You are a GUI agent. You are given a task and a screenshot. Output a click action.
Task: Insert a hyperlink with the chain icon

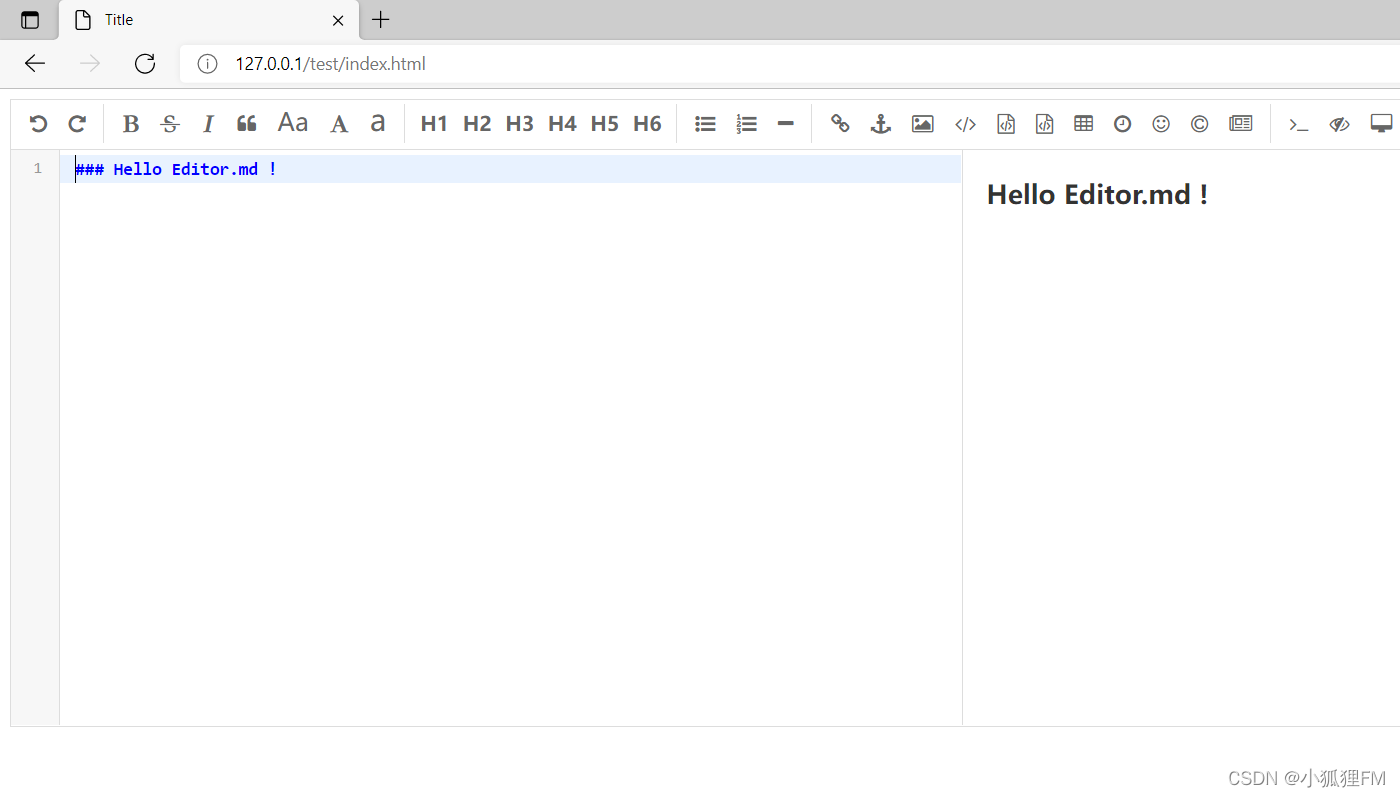(840, 124)
